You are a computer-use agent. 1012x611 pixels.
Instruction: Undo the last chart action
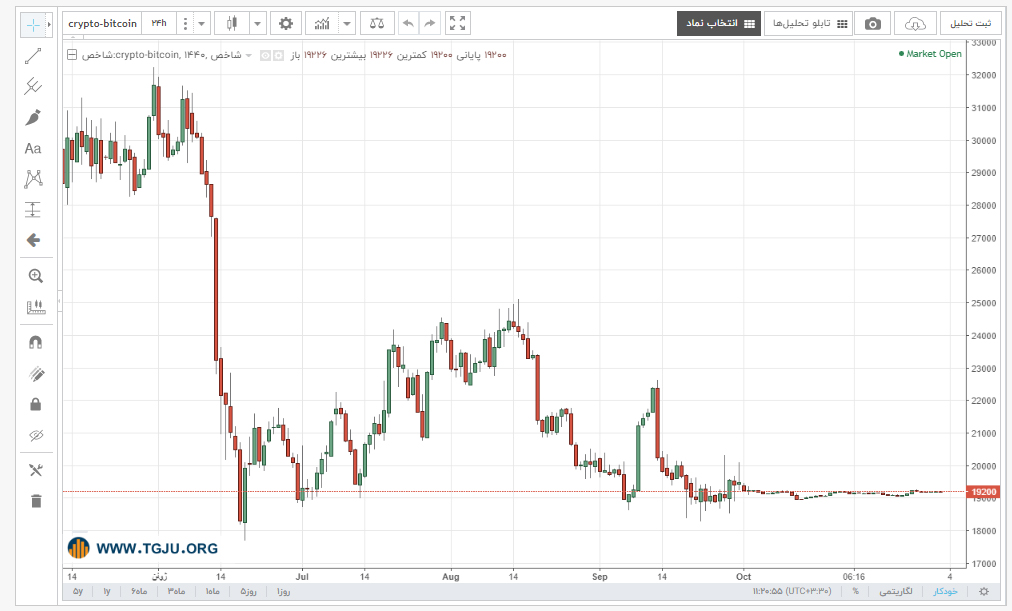click(408, 24)
